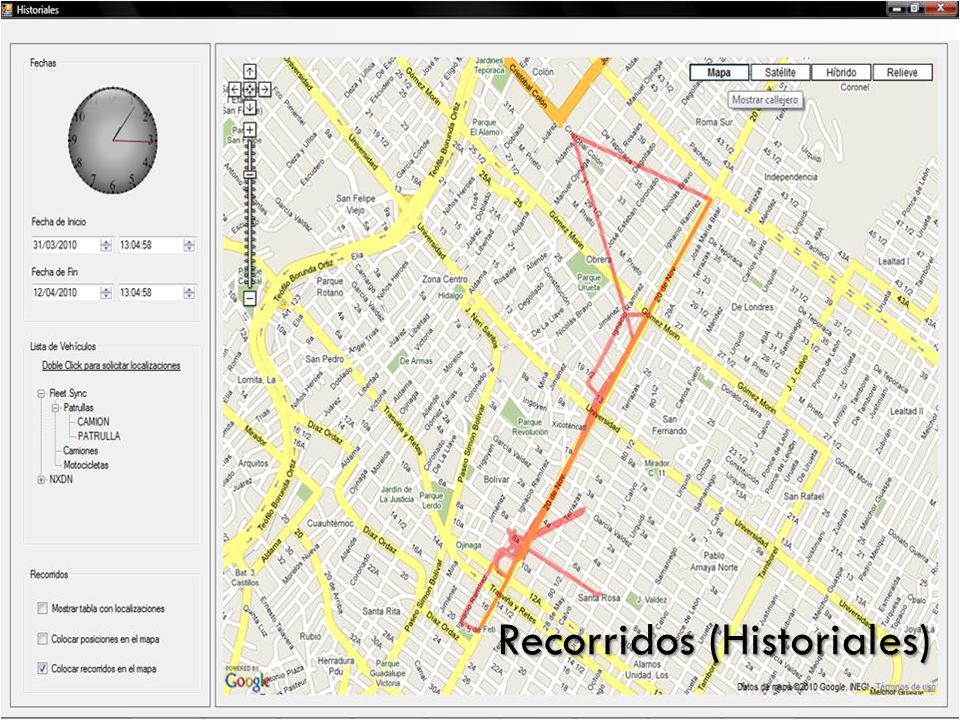Zoom in with the plus map button
The image size is (960, 720).
pyautogui.click(x=250, y=130)
